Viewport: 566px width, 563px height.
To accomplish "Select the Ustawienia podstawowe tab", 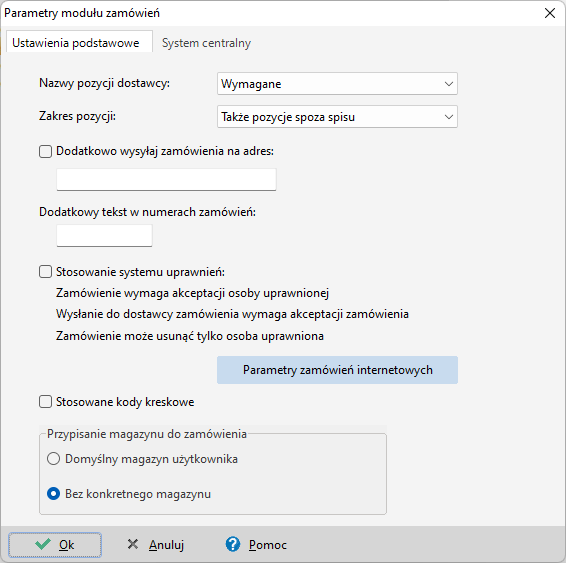I will (x=76, y=43).
